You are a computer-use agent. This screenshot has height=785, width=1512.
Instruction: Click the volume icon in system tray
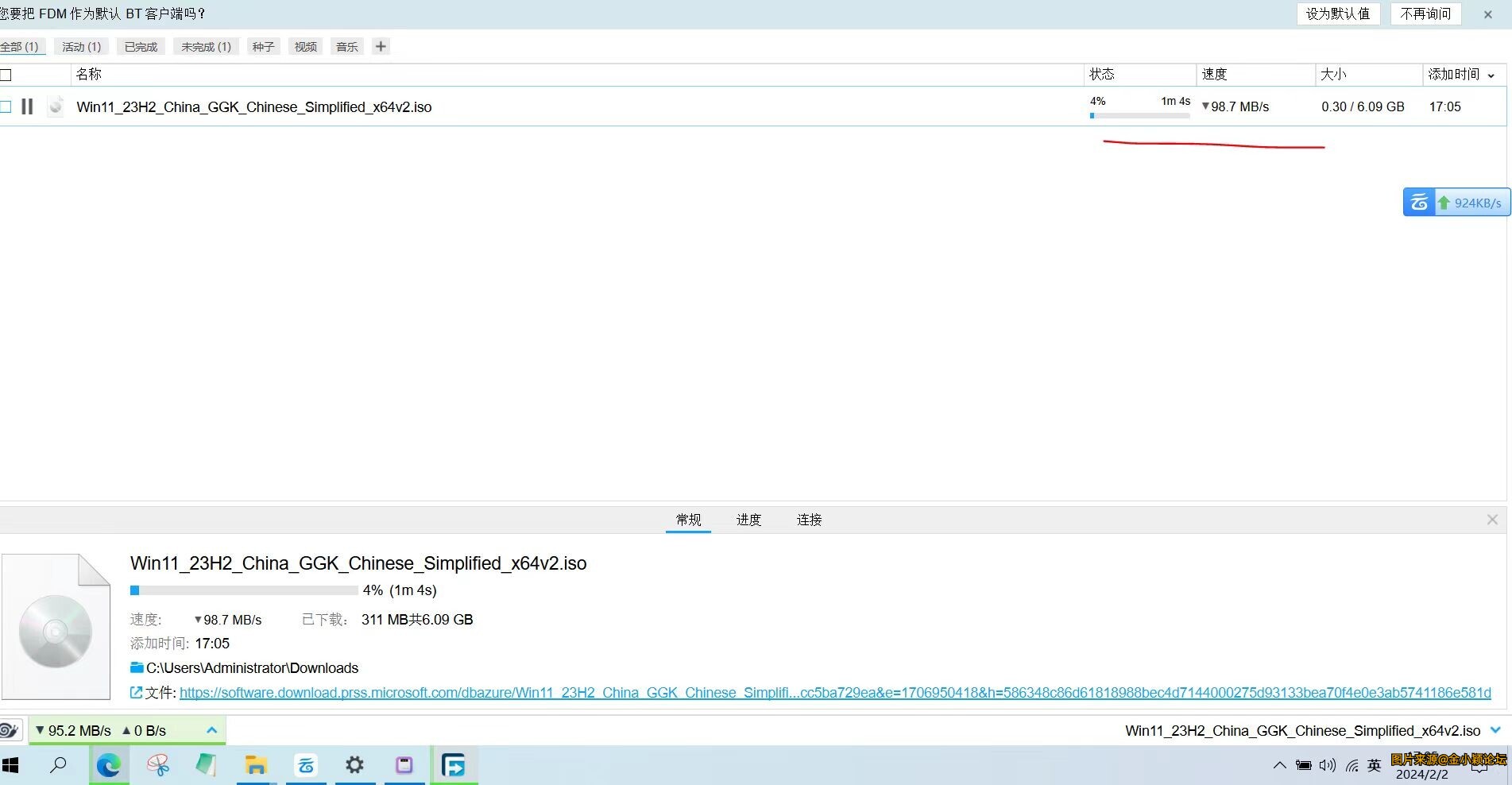point(1328,765)
